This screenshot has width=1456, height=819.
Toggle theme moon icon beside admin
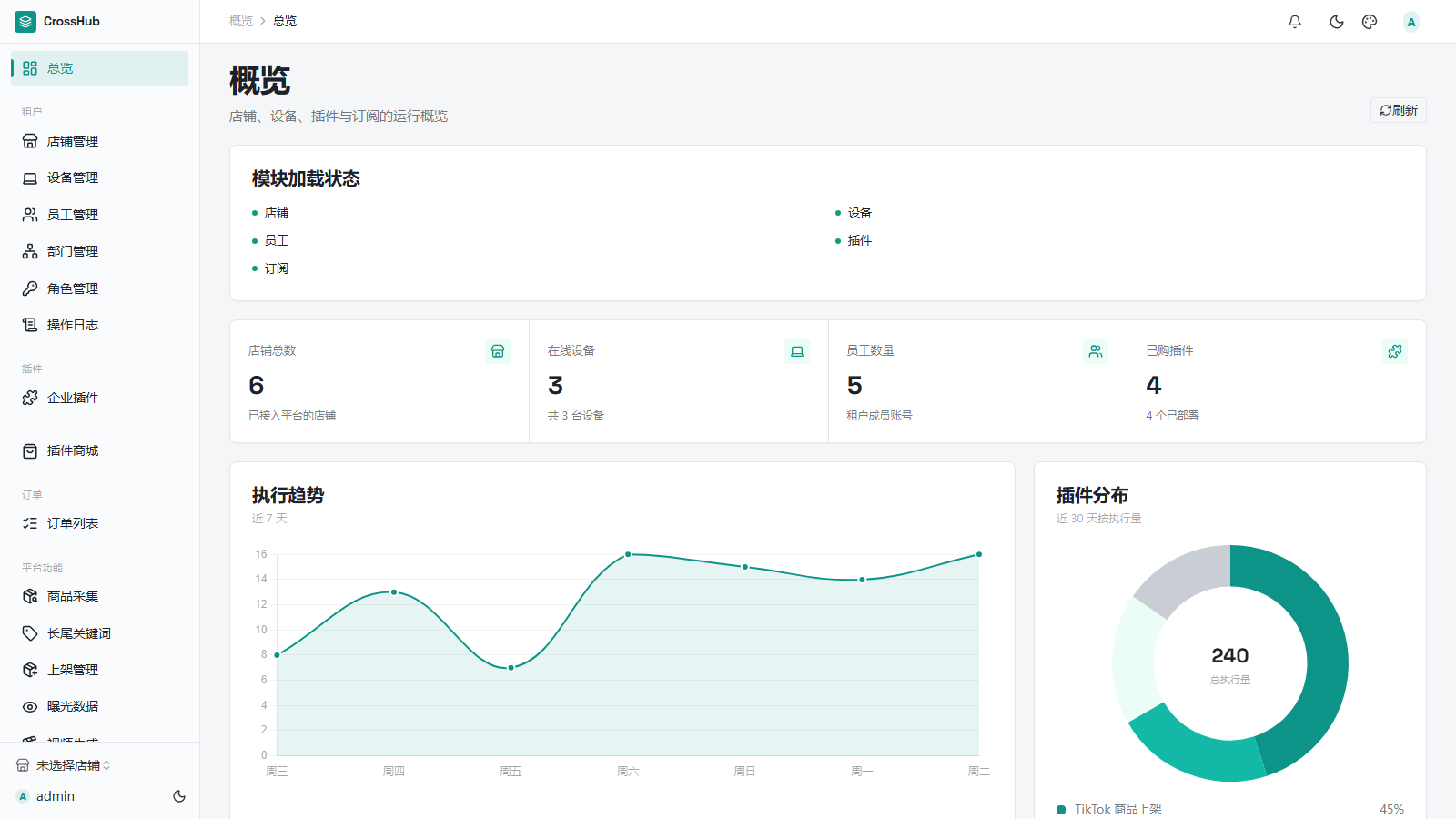(179, 796)
